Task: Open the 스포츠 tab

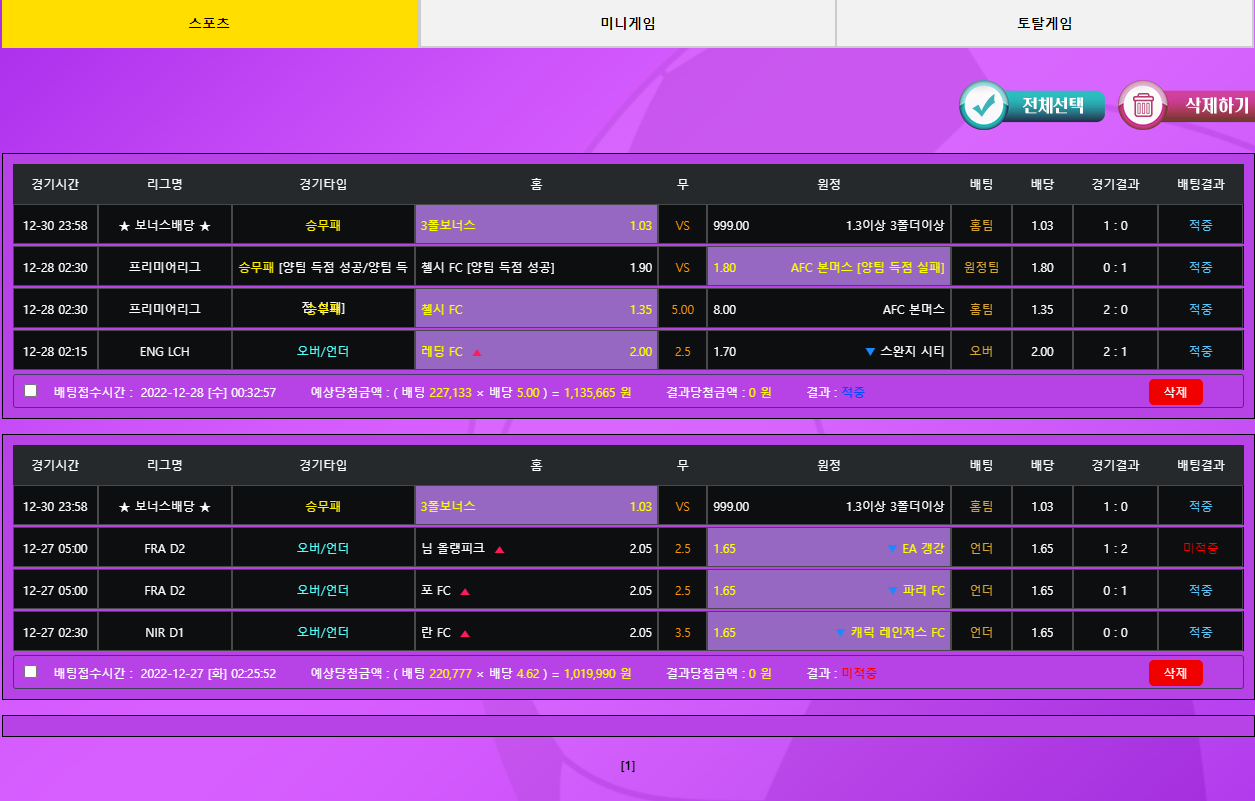Action: coord(209,24)
